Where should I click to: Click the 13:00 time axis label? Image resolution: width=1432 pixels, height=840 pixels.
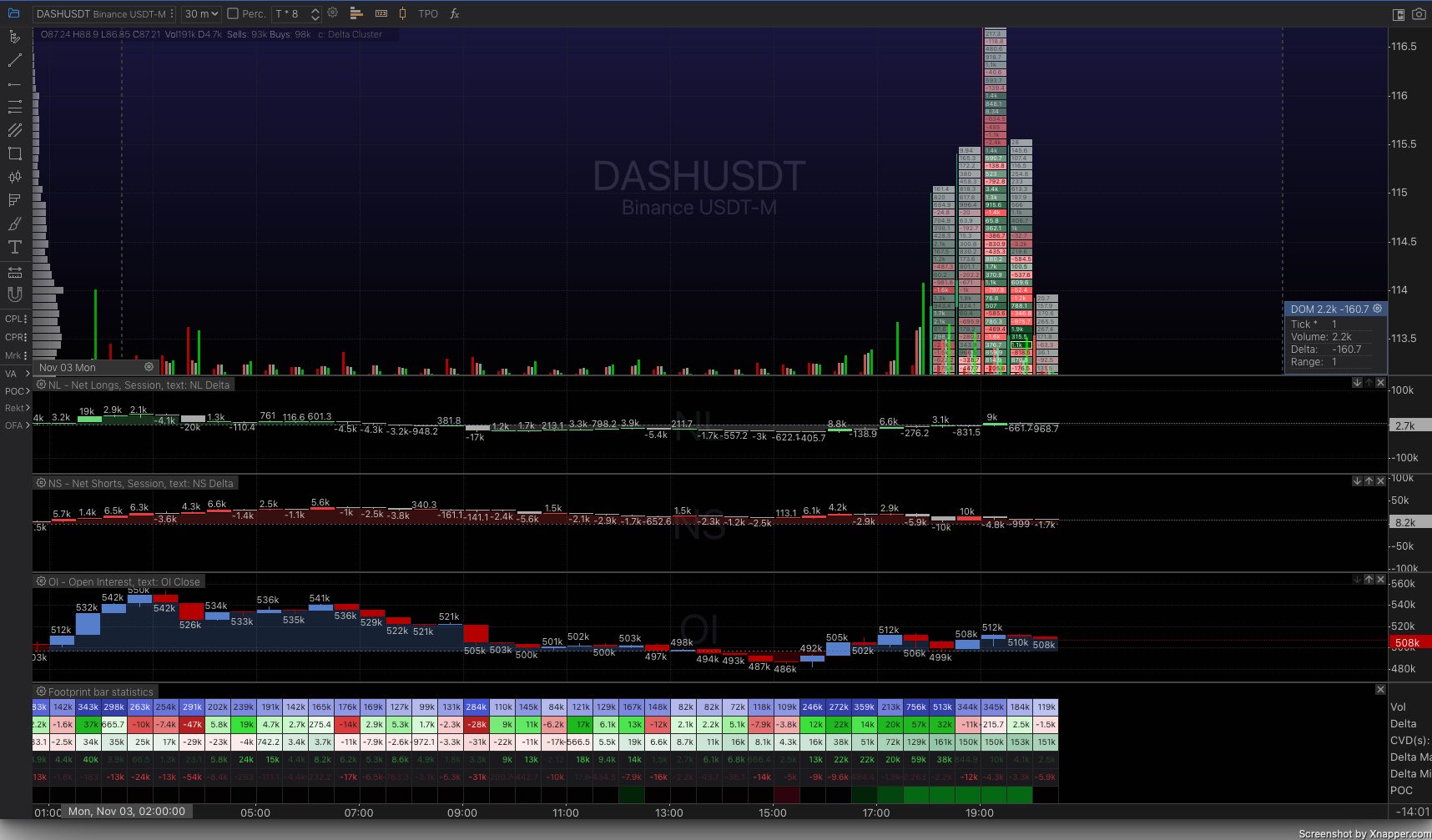click(x=669, y=812)
